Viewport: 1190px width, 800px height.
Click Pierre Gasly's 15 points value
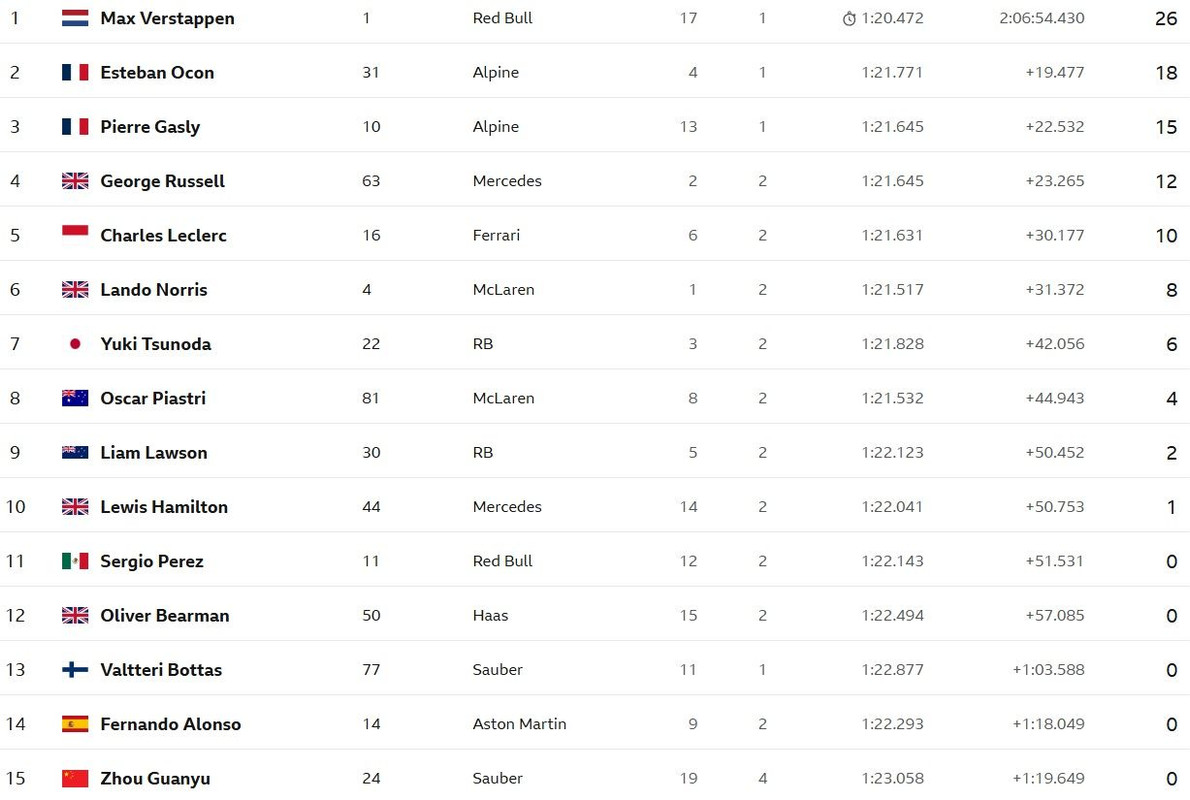click(x=1166, y=127)
